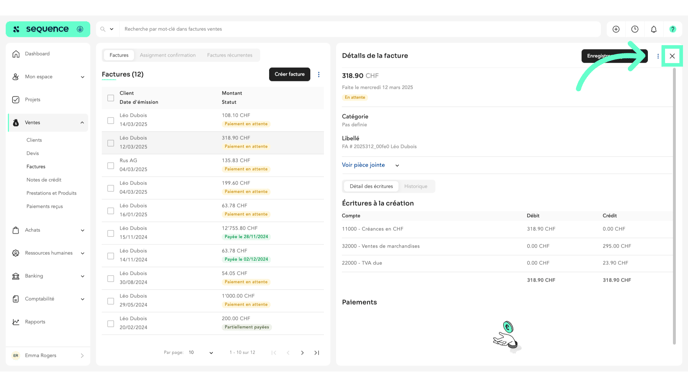Open the search filter dropdown arrow

111,29
